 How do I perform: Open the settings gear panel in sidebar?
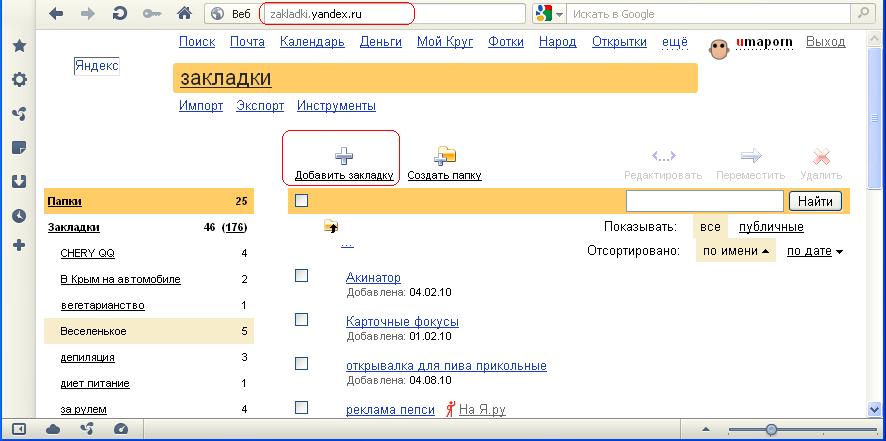point(19,80)
